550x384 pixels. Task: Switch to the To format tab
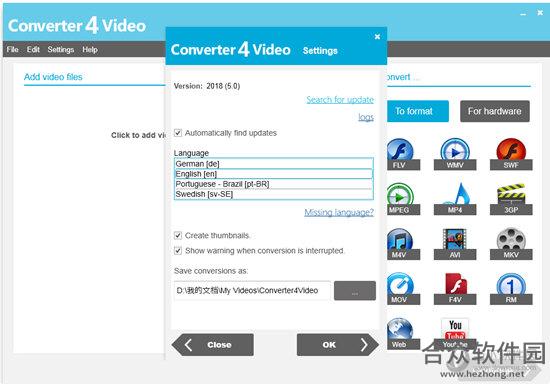point(417,111)
